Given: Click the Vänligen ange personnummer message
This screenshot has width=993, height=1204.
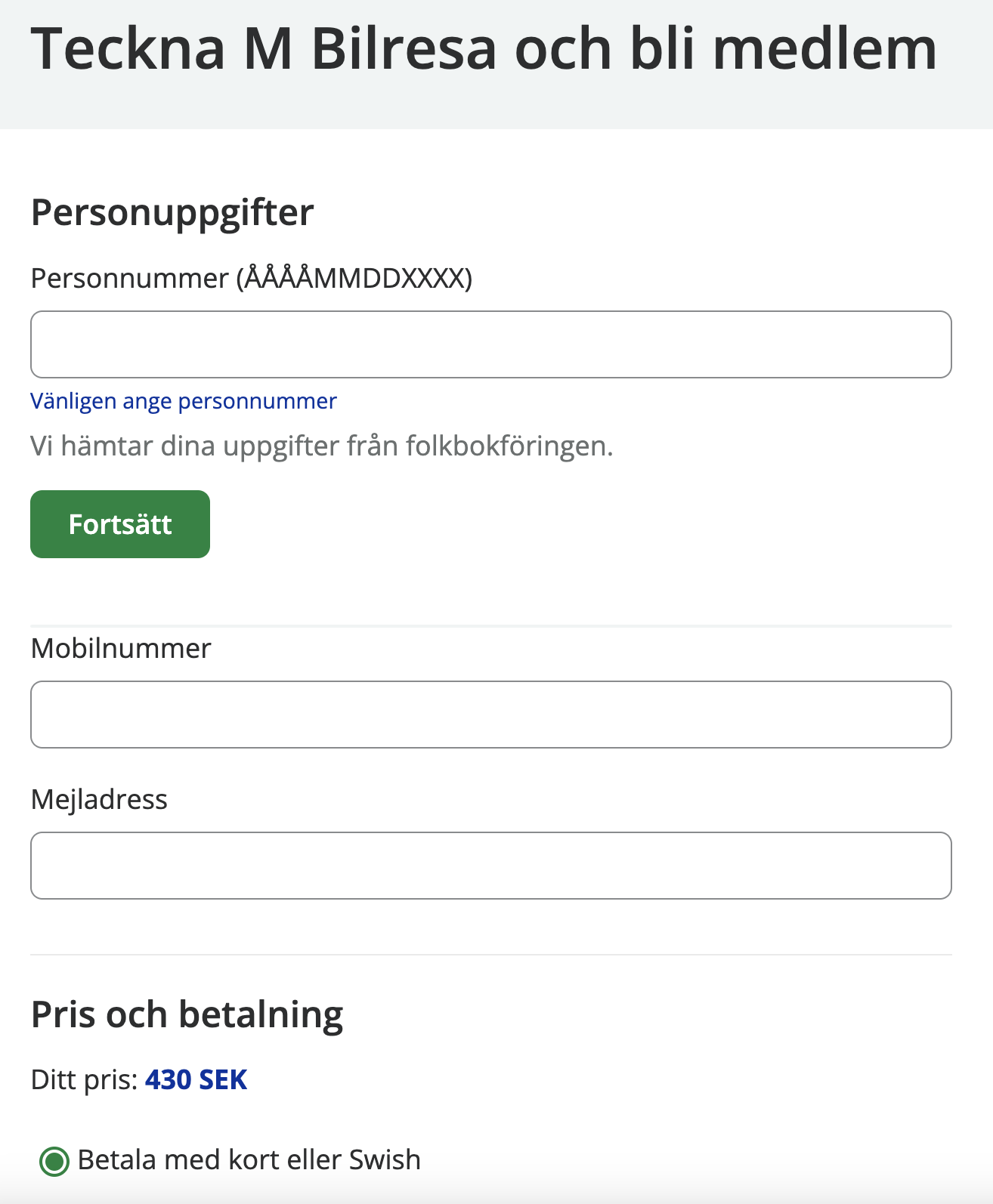Looking at the screenshot, I should [182, 401].
